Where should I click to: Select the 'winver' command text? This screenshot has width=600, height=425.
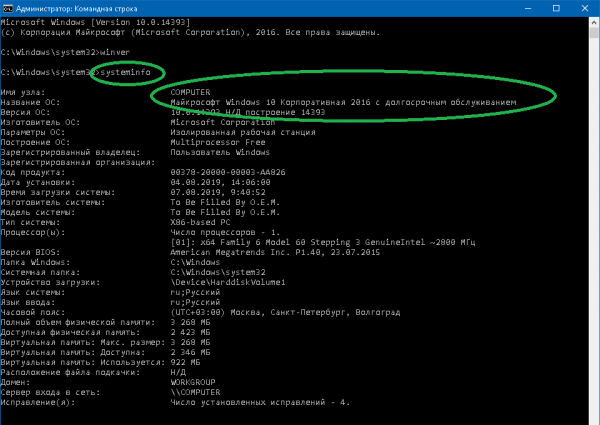pyautogui.click(x=115, y=52)
